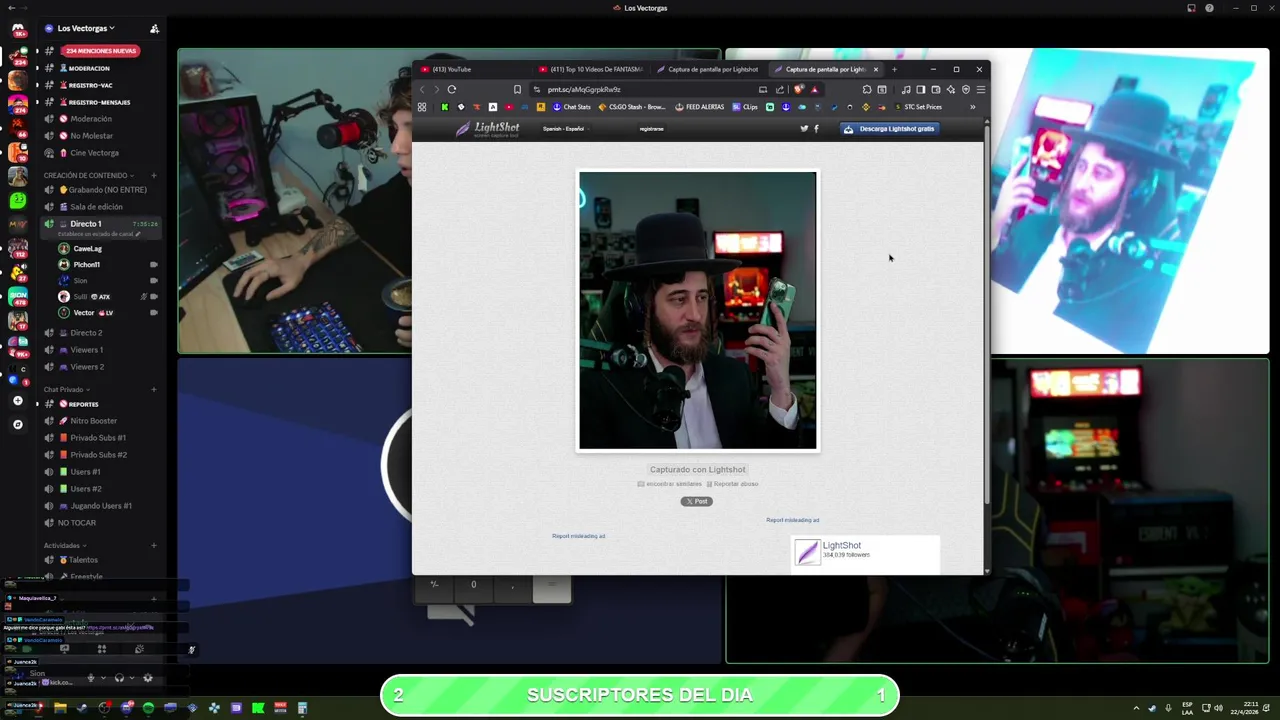Viewport: 1280px width, 720px height.
Task: Toggle Discord headphones deafen
Action: click(x=119, y=678)
